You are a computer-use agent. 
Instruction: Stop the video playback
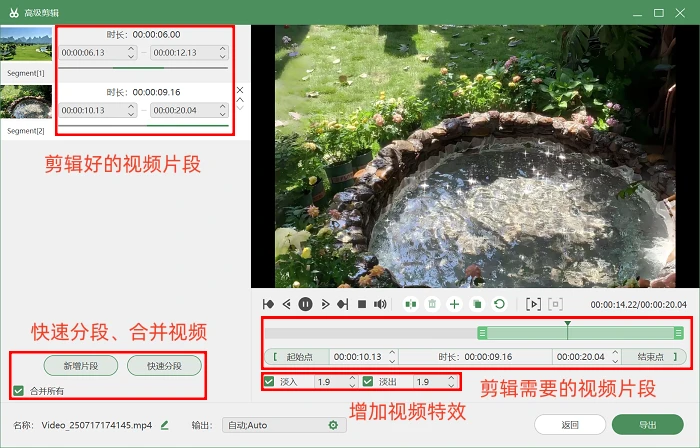pyautogui.click(x=362, y=304)
